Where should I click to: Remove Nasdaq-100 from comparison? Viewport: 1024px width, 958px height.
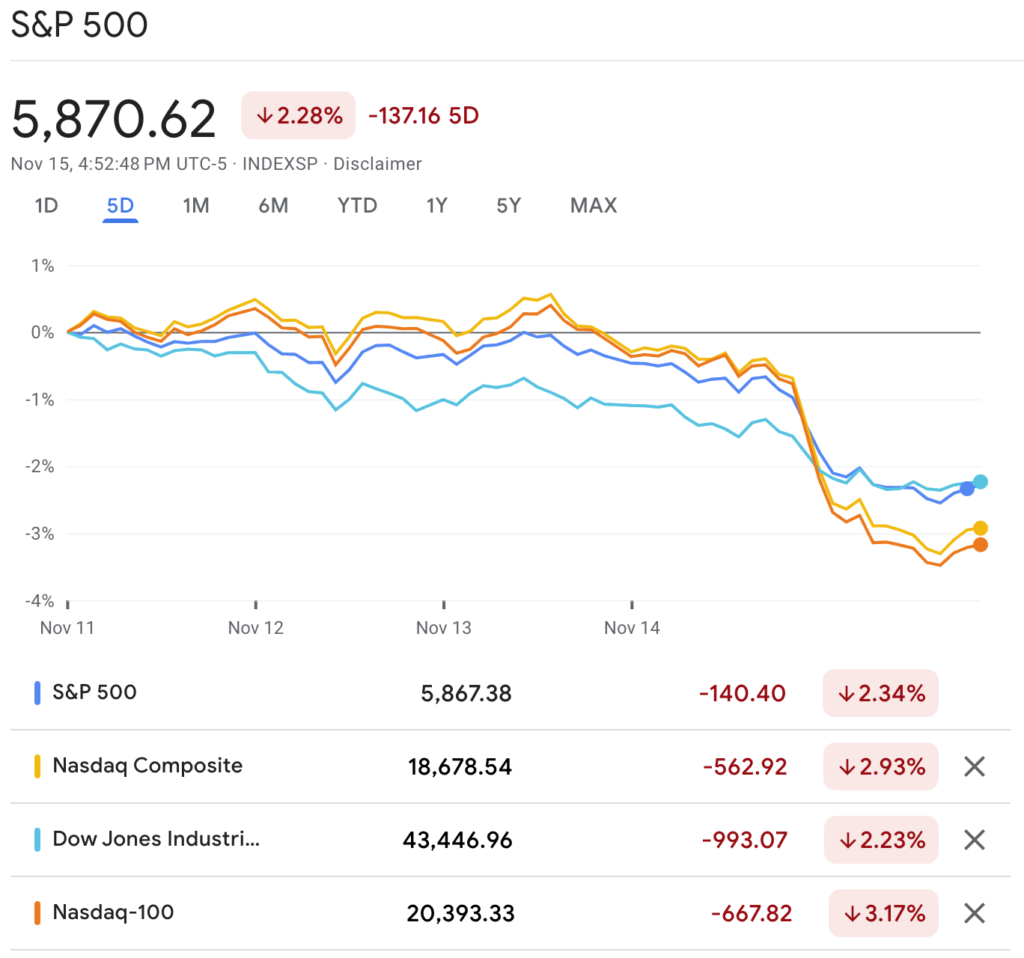click(x=974, y=913)
